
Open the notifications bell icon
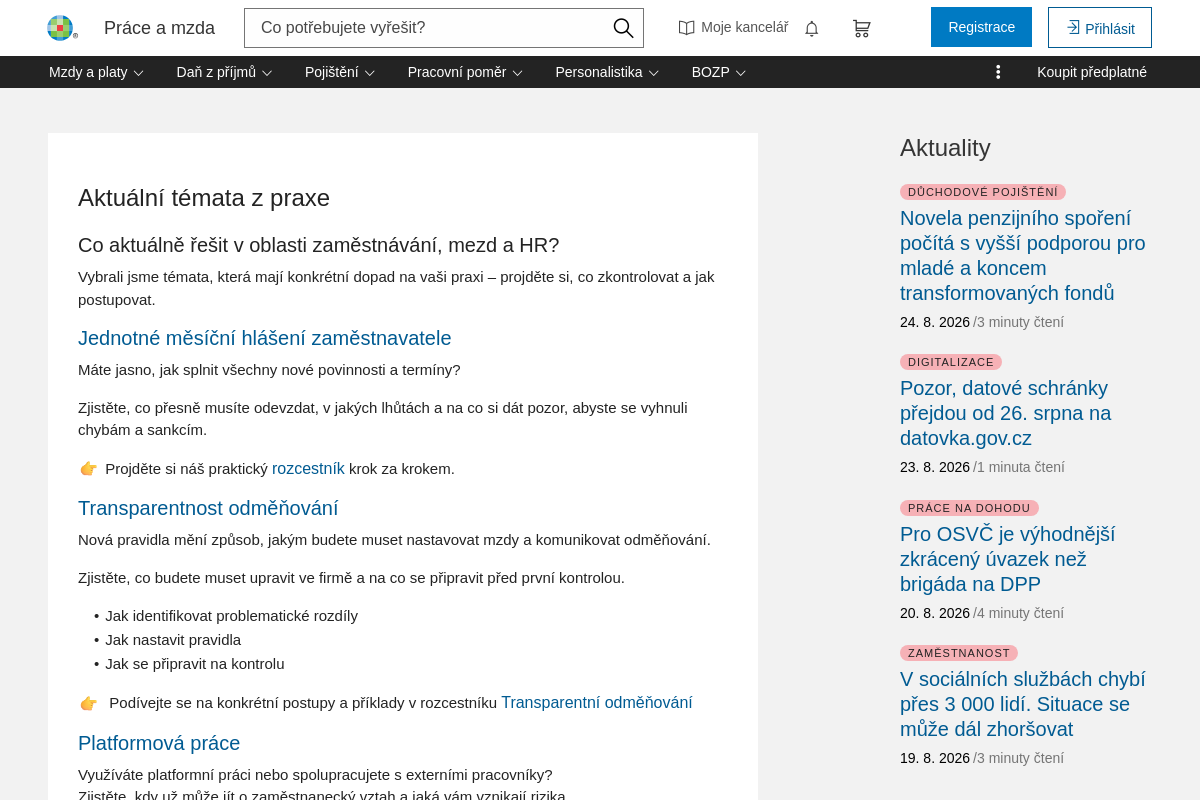812,29
